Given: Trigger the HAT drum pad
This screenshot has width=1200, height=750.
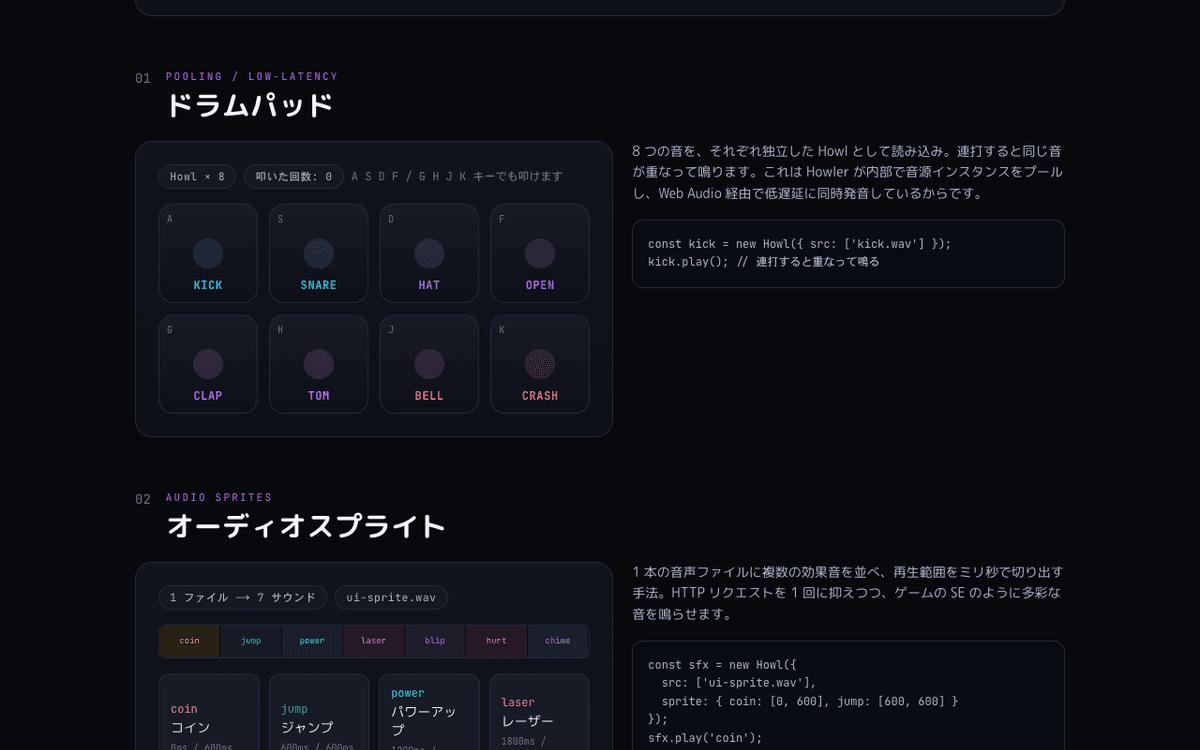Looking at the screenshot, I should tap(429, 253).
